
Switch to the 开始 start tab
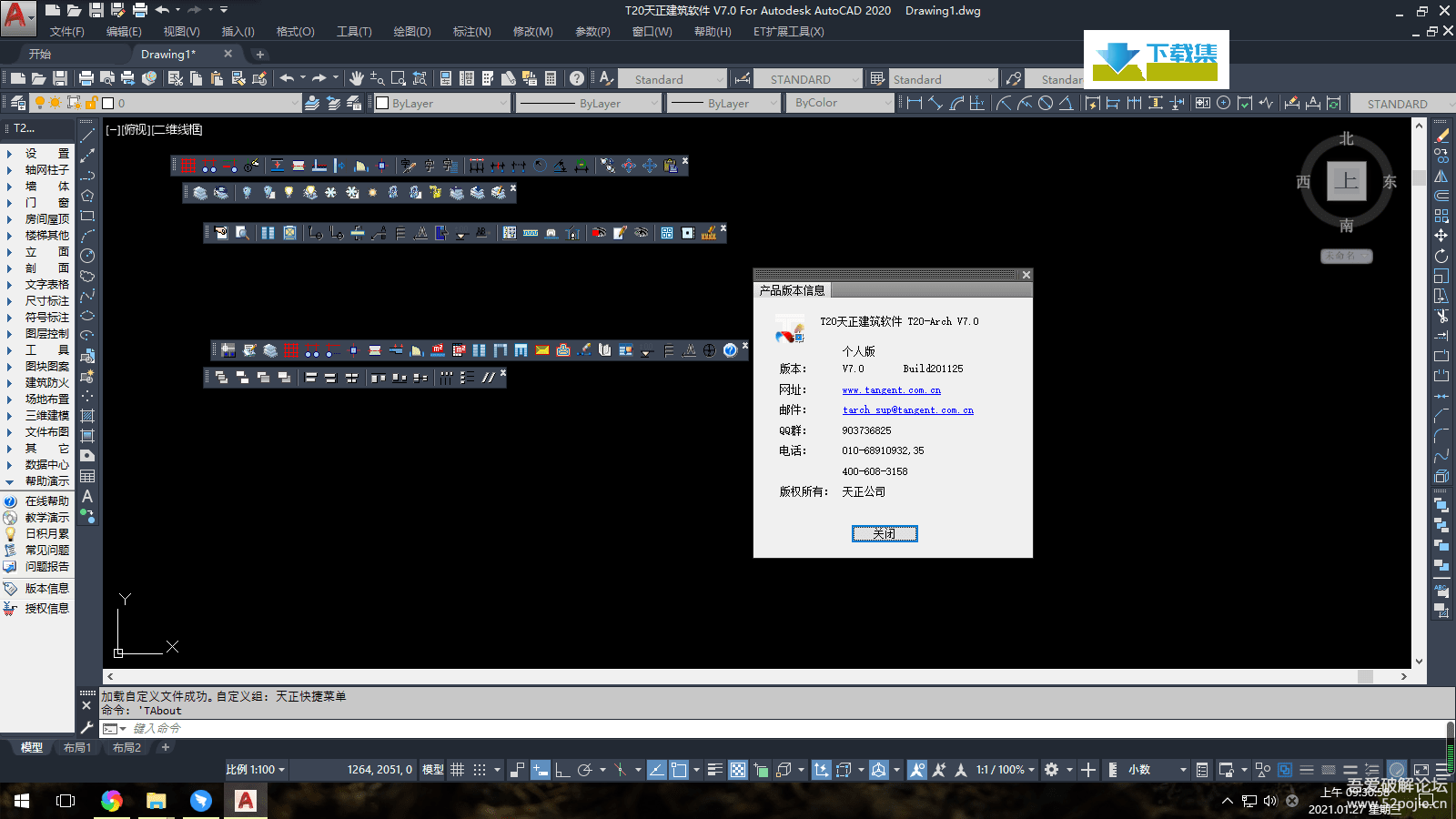tap(40, 55)
